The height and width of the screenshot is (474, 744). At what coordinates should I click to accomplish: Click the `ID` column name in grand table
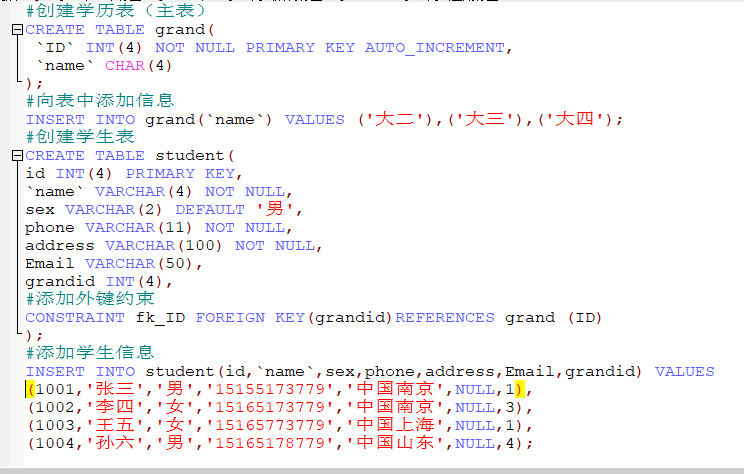[55, 48]
